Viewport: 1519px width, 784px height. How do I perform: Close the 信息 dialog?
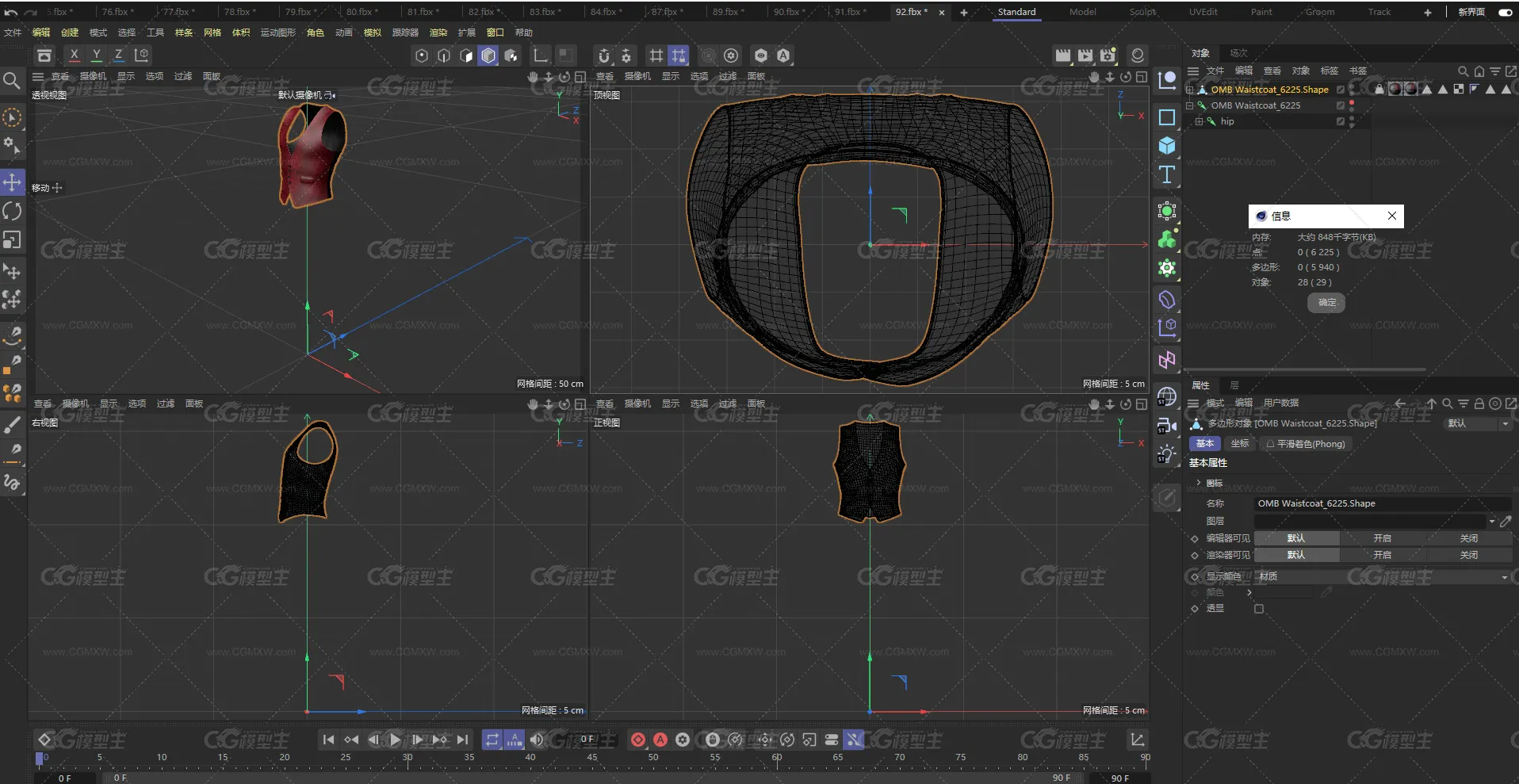pyautogui.click(x=1391, y=216)
